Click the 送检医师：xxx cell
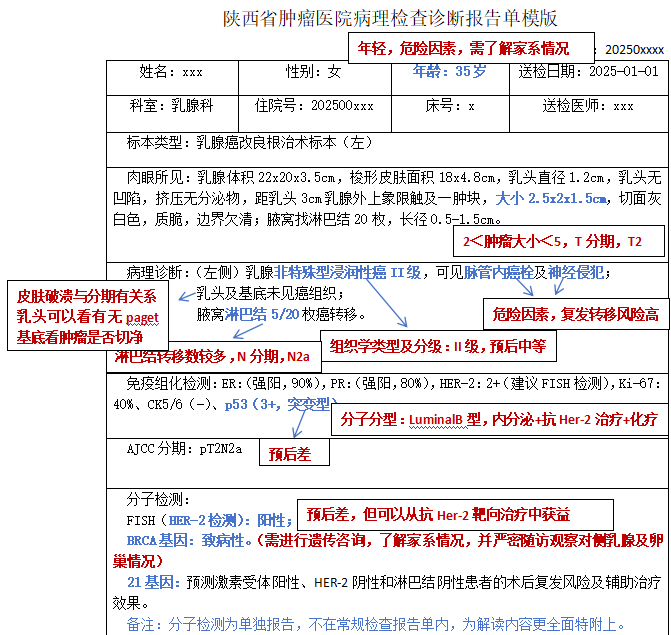Screen dimensions: 671x635 tap(588, 105)
